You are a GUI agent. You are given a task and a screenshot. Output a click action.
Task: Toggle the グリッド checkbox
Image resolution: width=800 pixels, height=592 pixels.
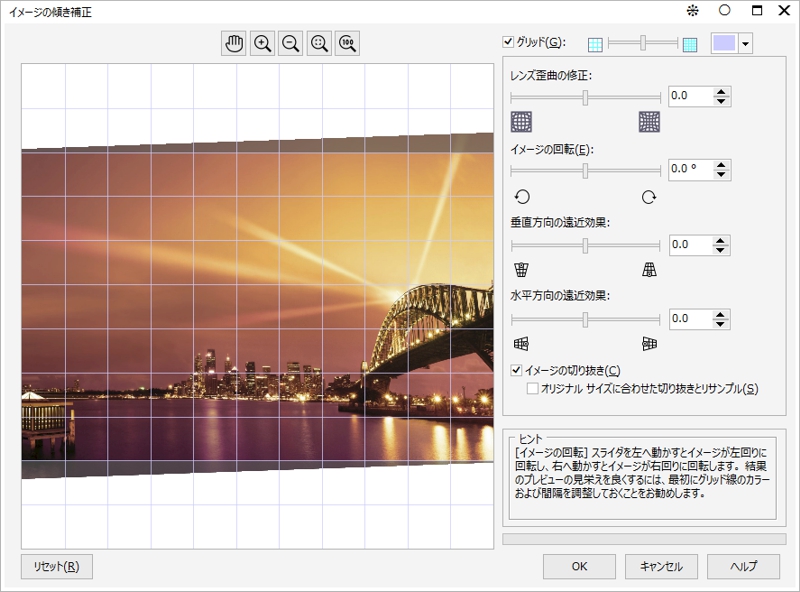click(508, 43)
